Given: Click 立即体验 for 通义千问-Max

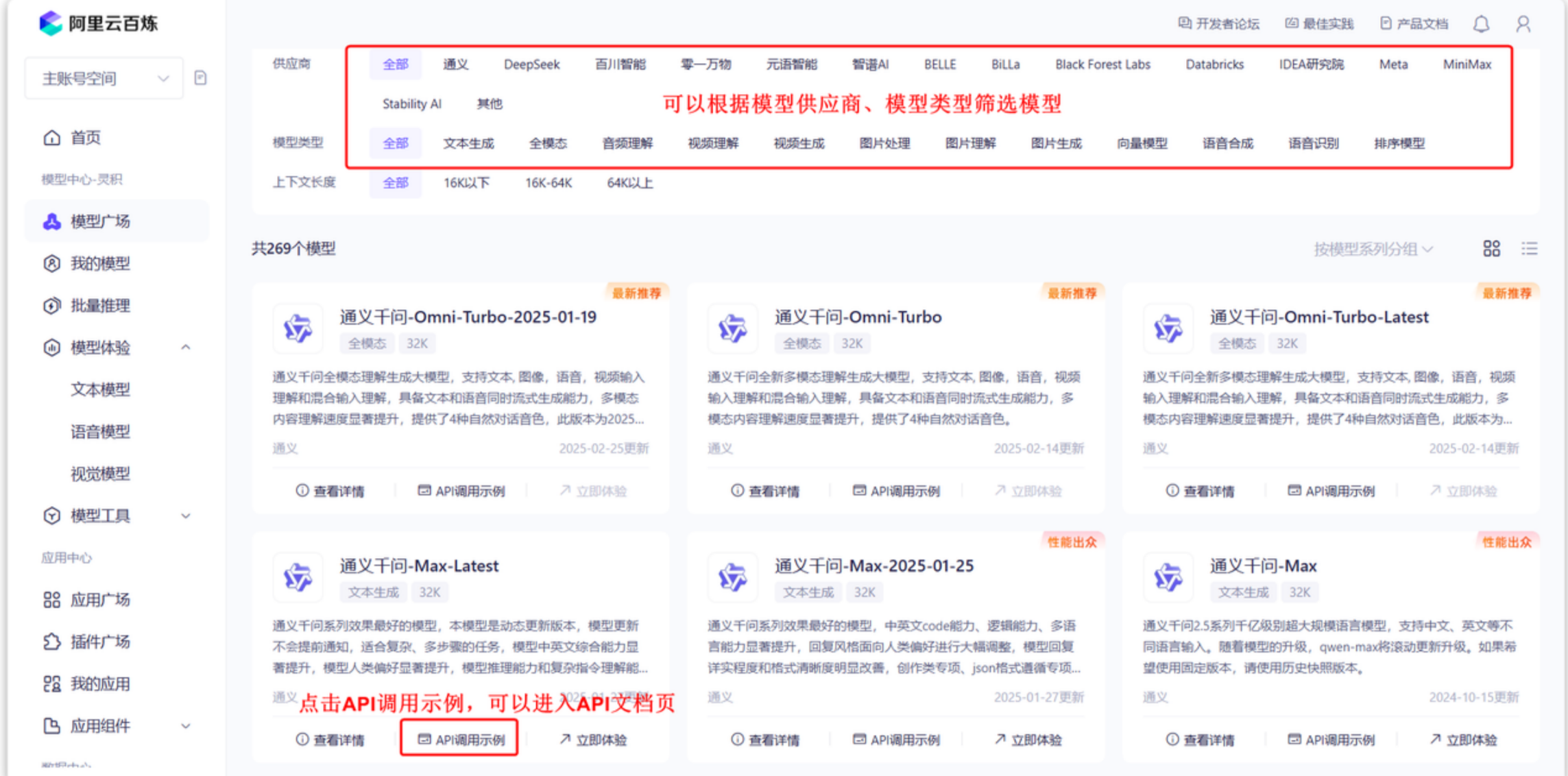Looking at the screenshot, I should point(1464,740).
